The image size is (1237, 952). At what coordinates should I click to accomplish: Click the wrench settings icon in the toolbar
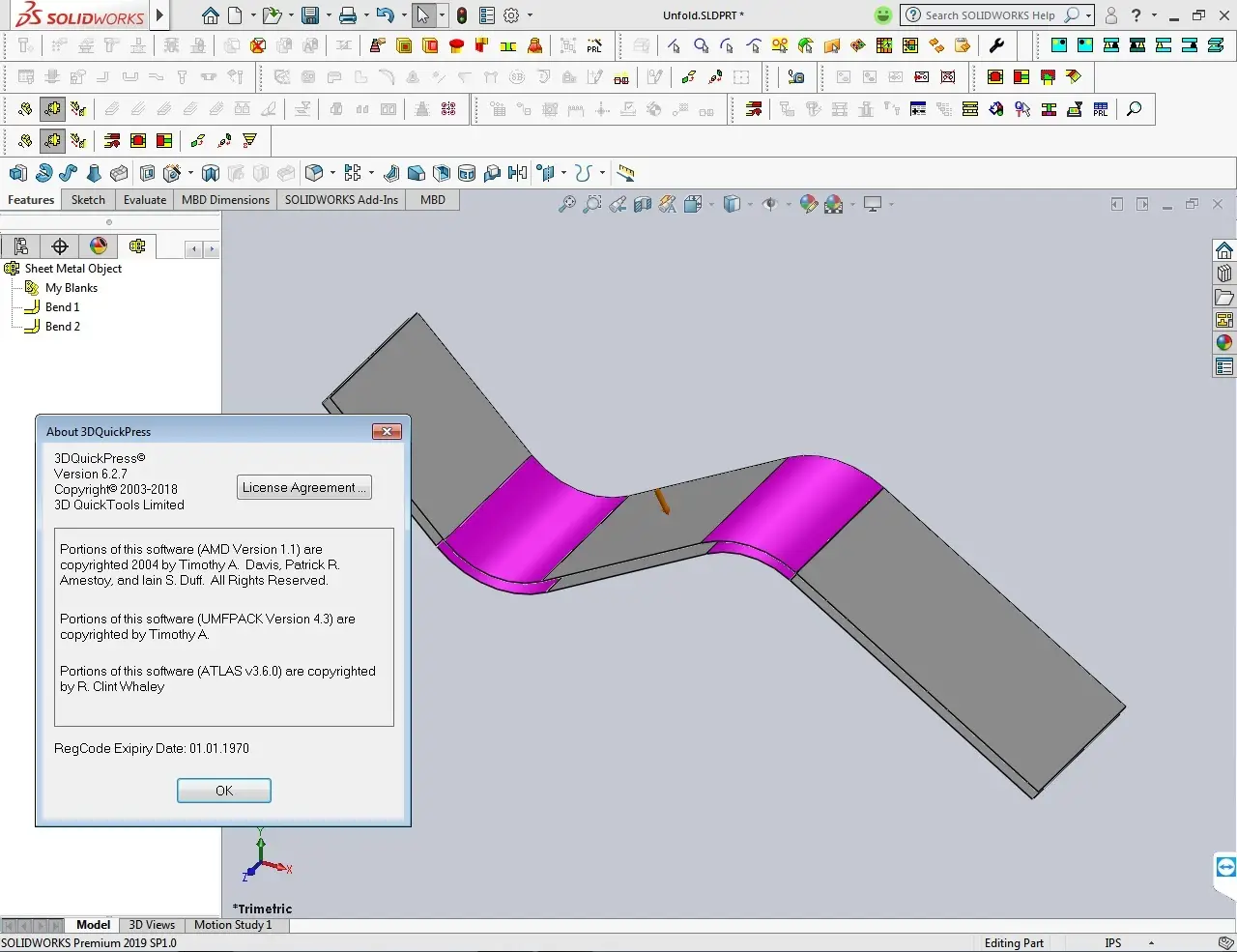coord(997,45)
